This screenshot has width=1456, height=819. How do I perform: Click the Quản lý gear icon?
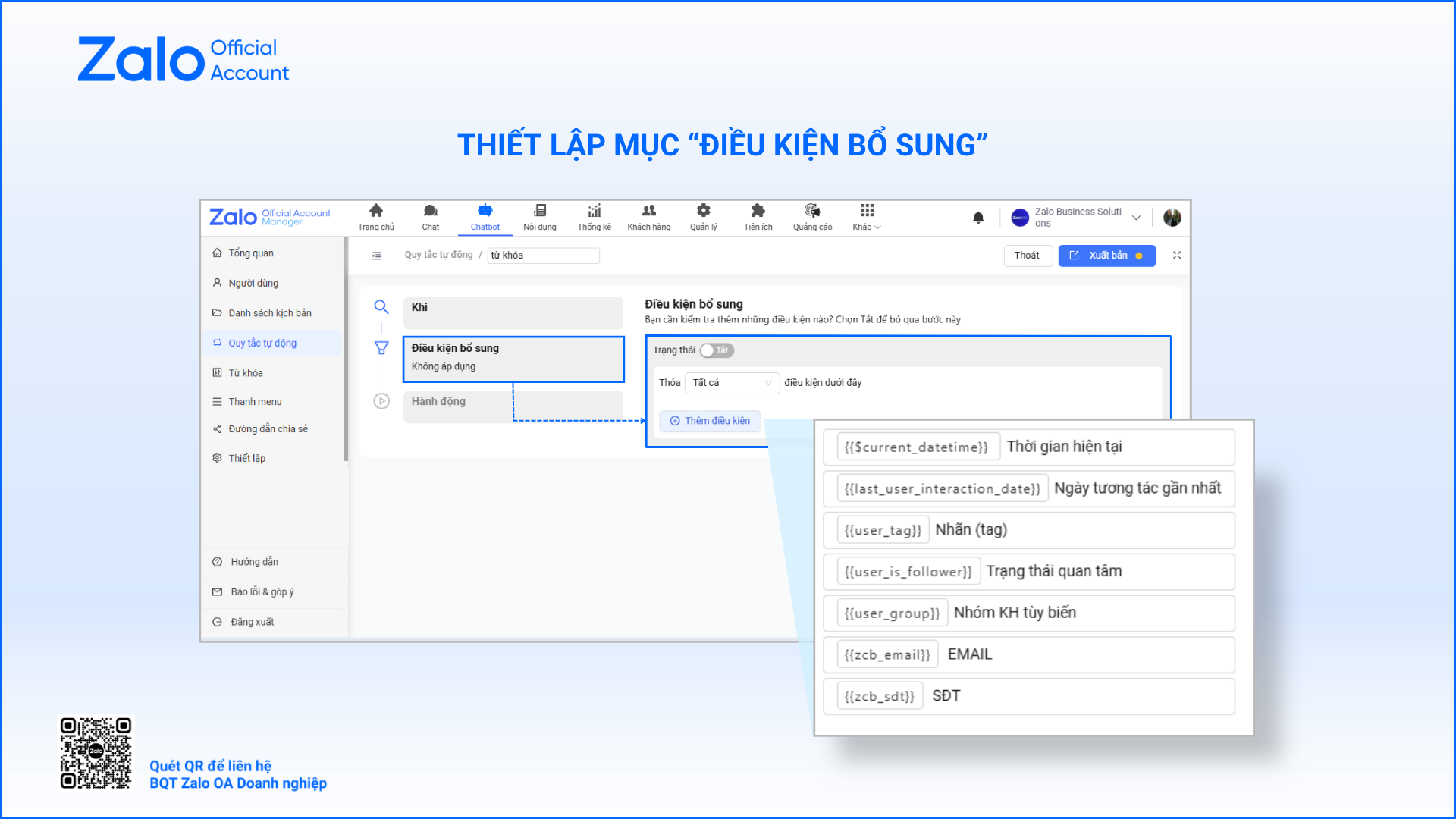pos(703,211)
